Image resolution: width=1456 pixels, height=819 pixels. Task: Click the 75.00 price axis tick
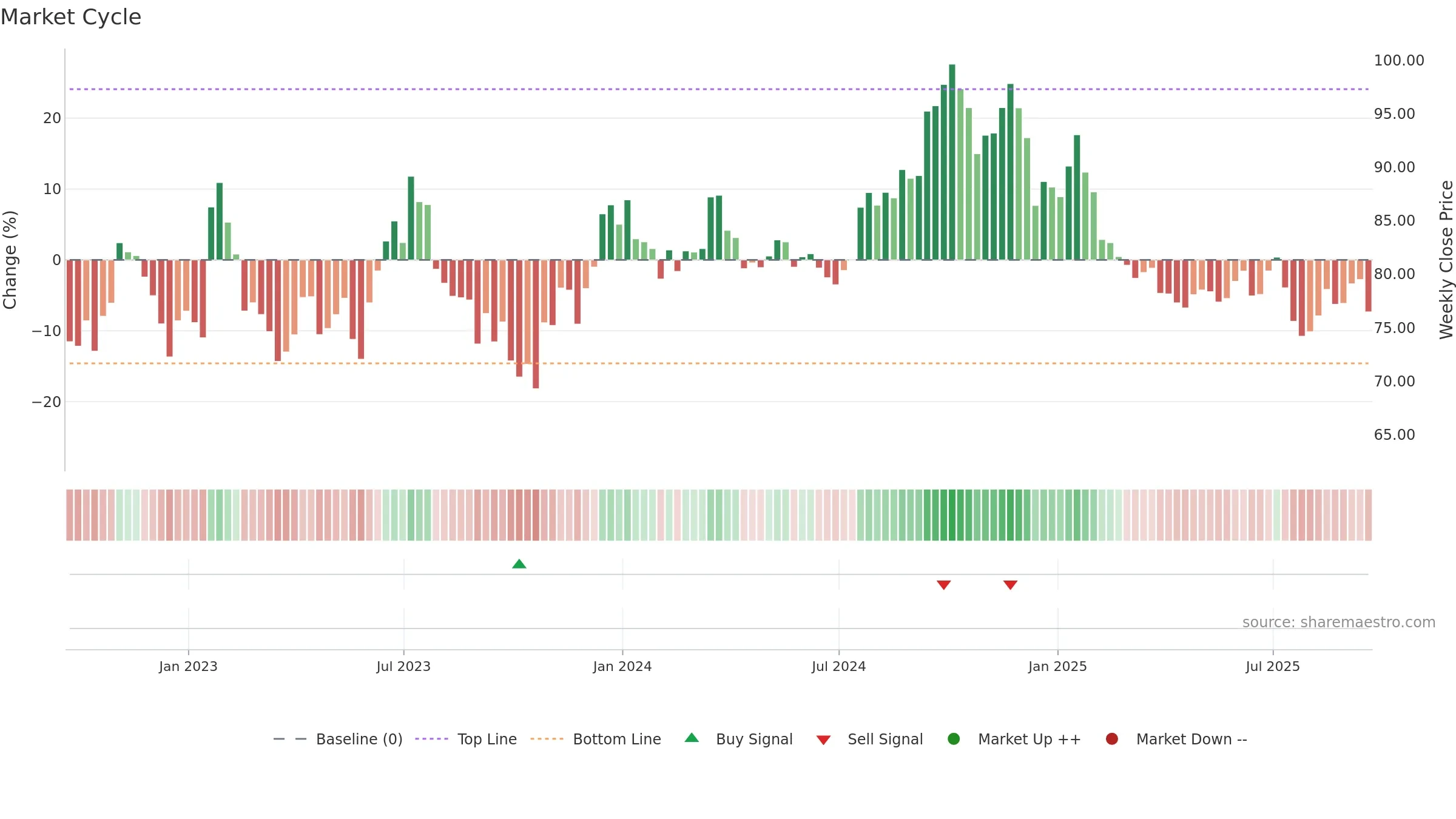pyautogui.click(x=1394, y=328)
